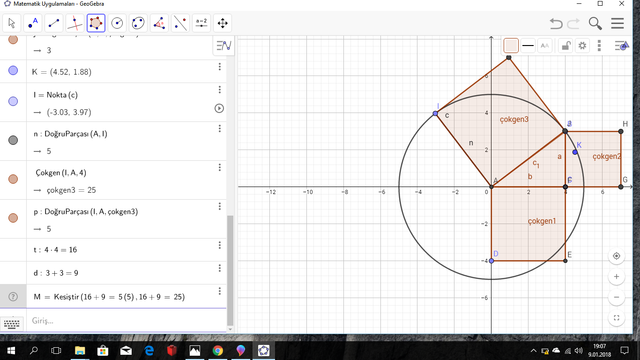Open the search magnifier

pos(595,23)
